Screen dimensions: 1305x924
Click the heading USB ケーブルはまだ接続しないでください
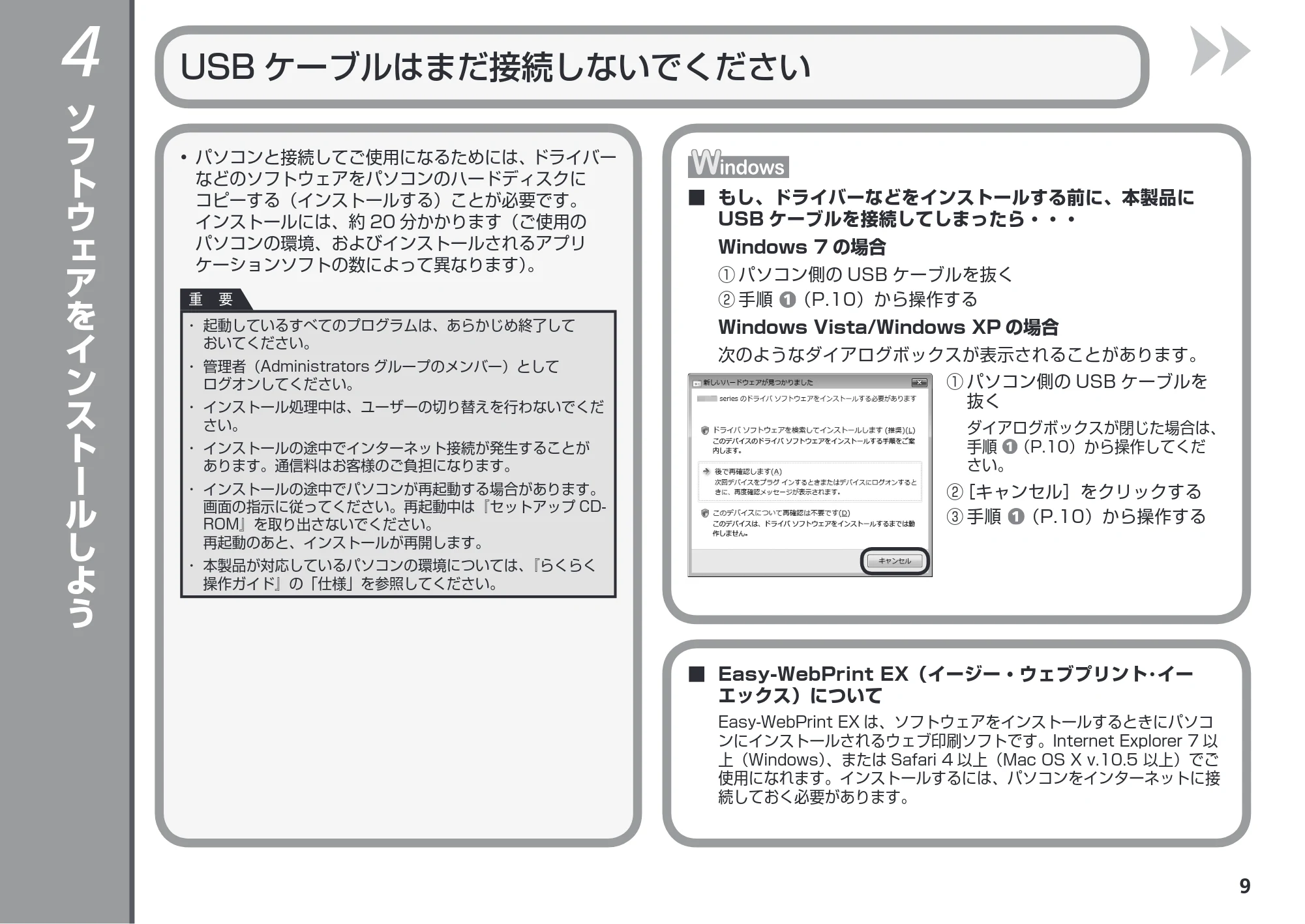(495, 67)
